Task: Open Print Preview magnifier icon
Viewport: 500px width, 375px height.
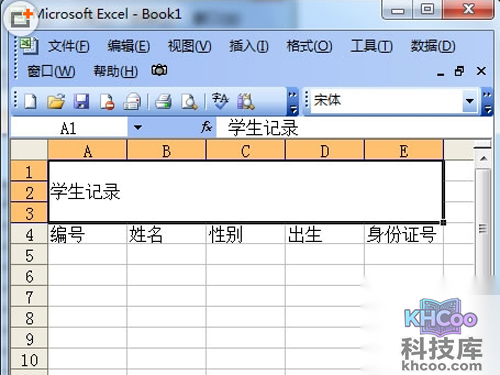Action: (x=189, y=101)
